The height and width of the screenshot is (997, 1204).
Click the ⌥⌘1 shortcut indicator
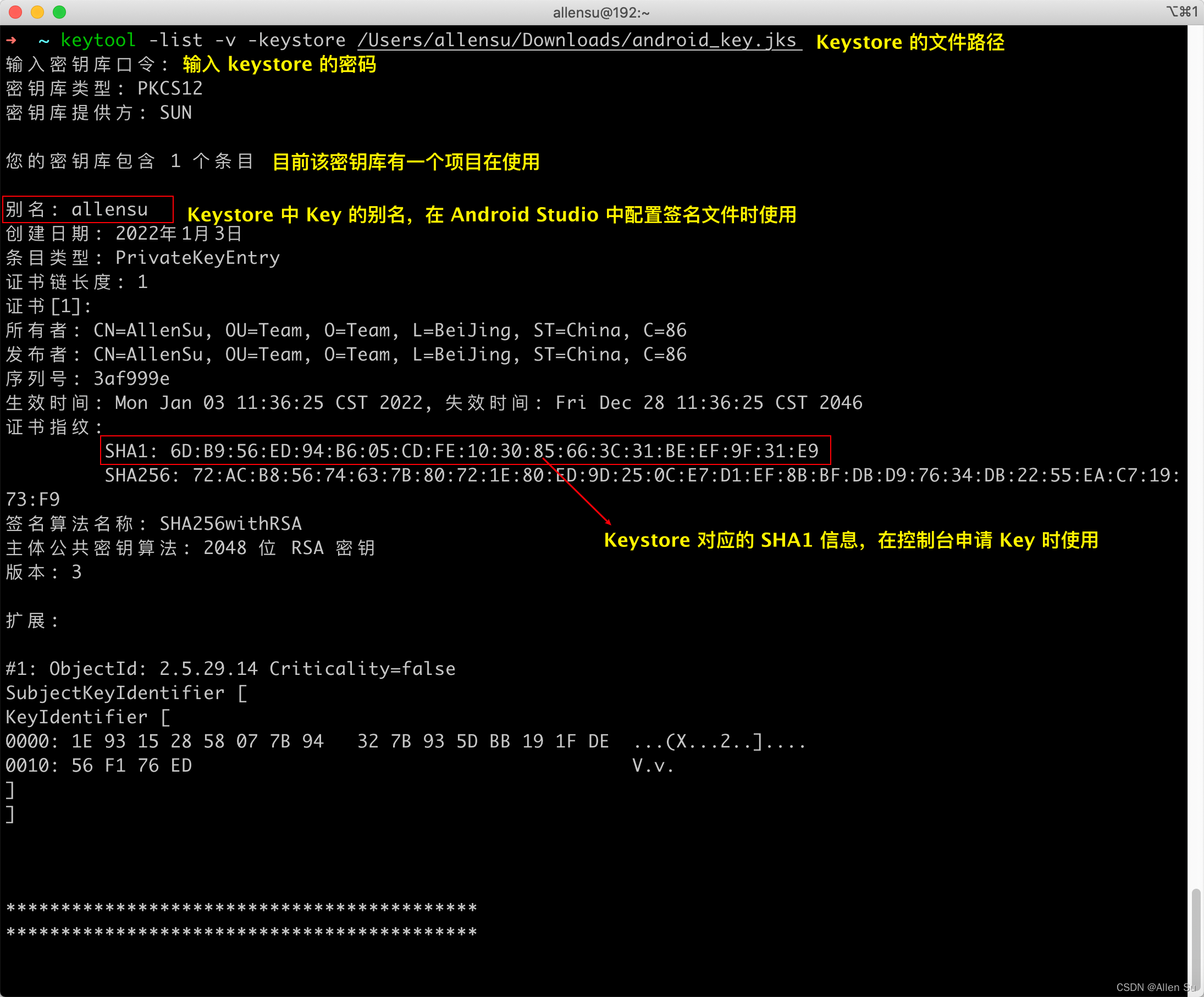pos(1182,12)
